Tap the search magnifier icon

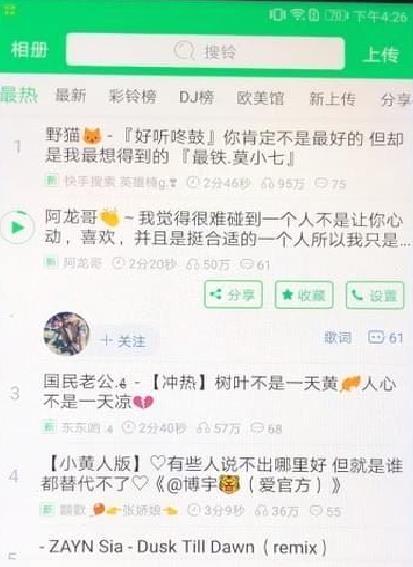[x=184, y=51]
